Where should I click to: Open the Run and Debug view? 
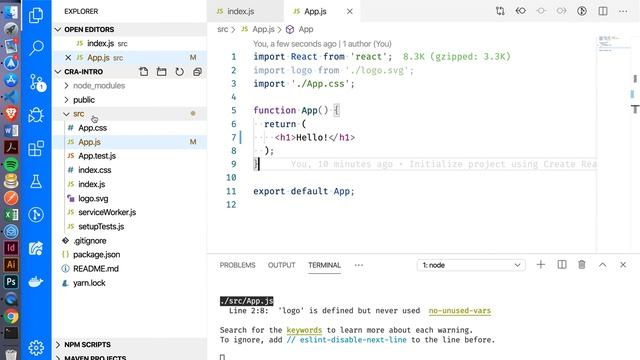pos(36,115)
